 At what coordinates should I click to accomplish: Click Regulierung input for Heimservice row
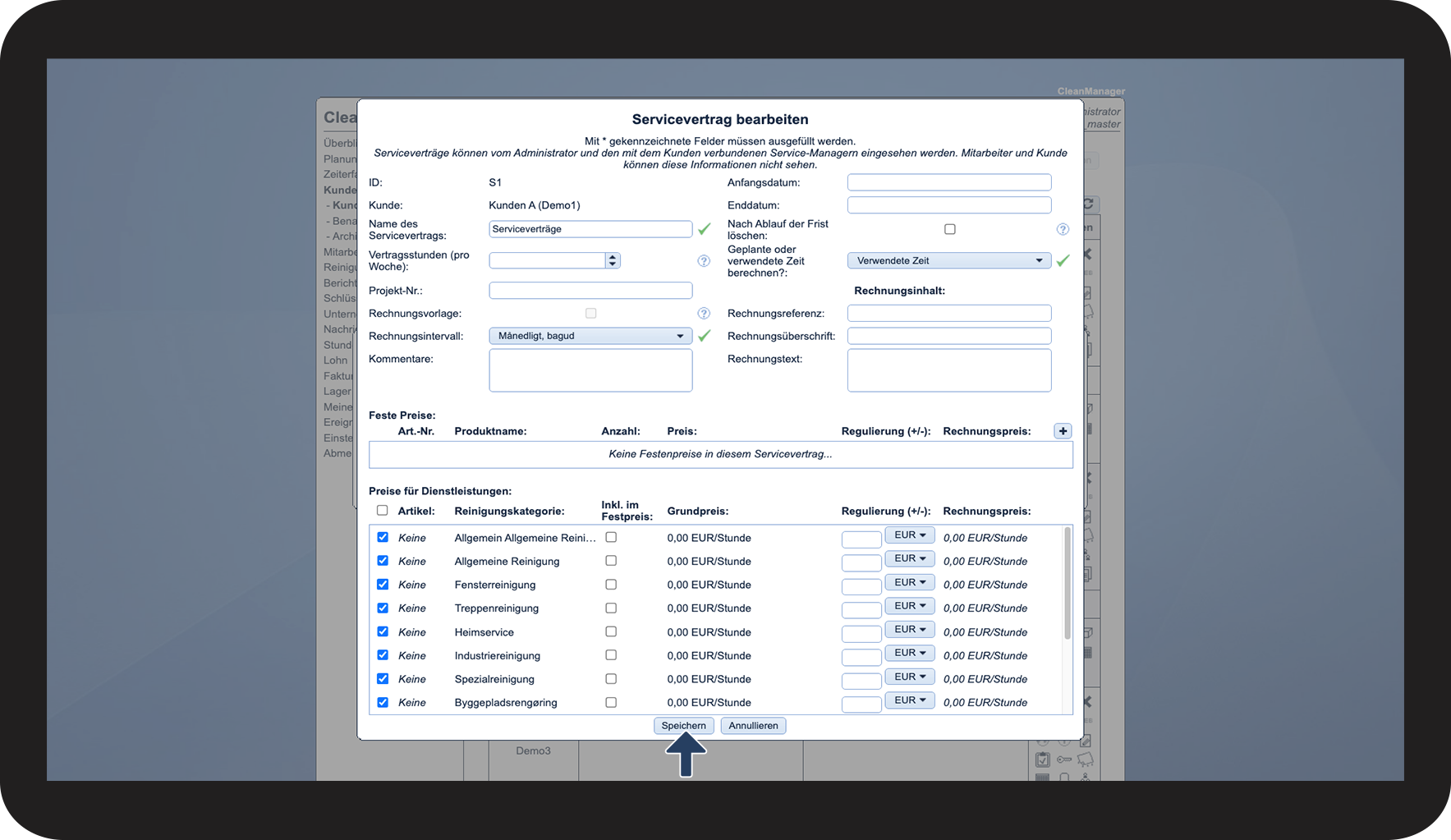click(861, 633)
